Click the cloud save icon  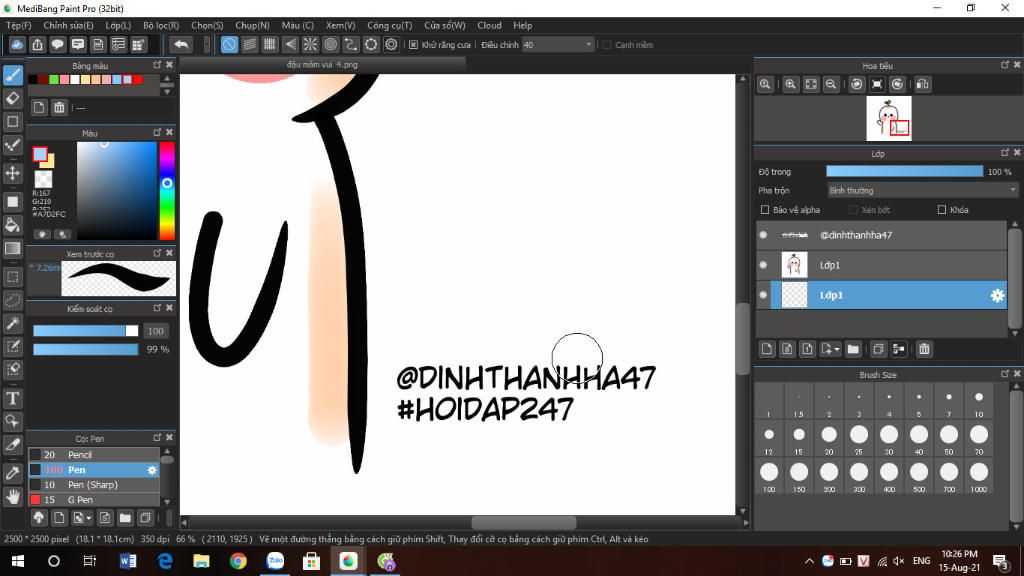[x=17, y=44]
